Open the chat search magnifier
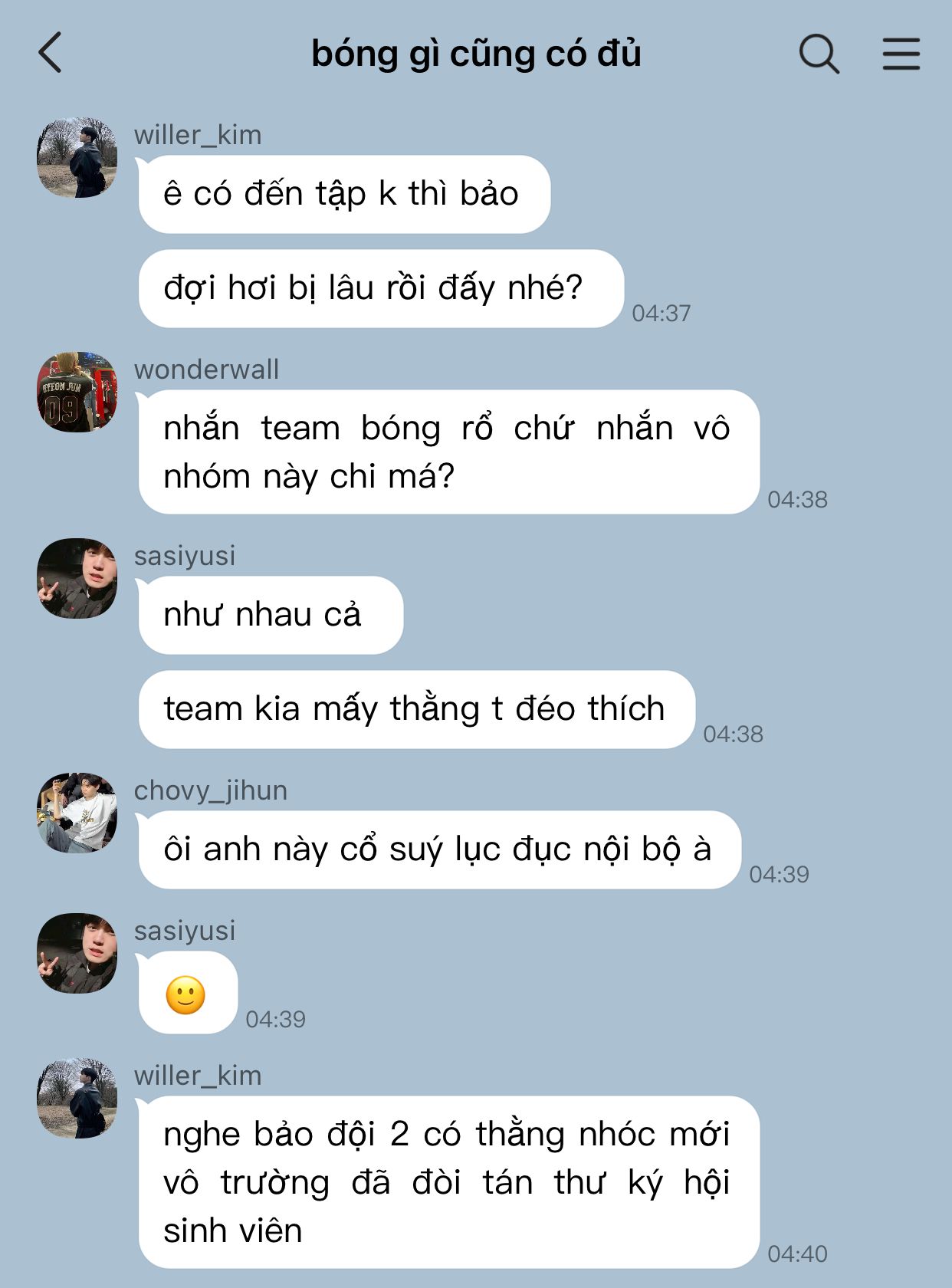 point(819,54)
